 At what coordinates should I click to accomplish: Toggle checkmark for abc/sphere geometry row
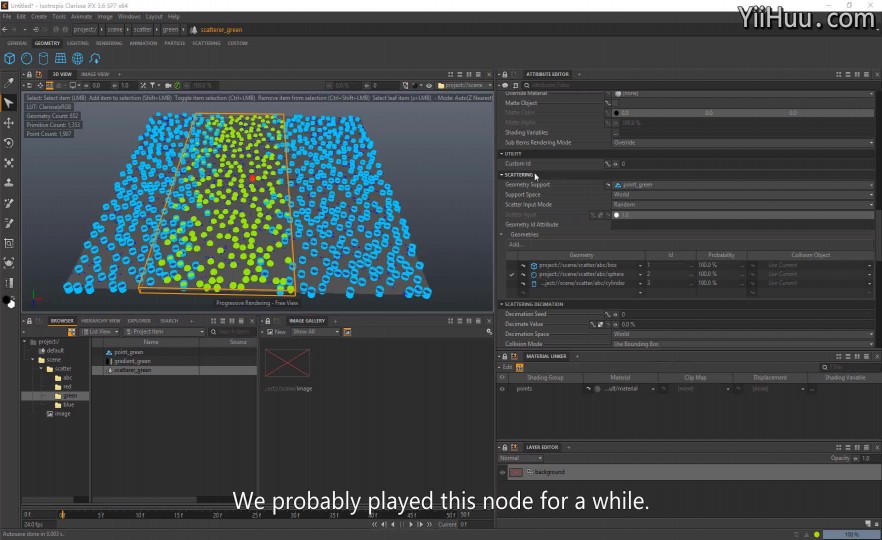(x=511, y=274)
